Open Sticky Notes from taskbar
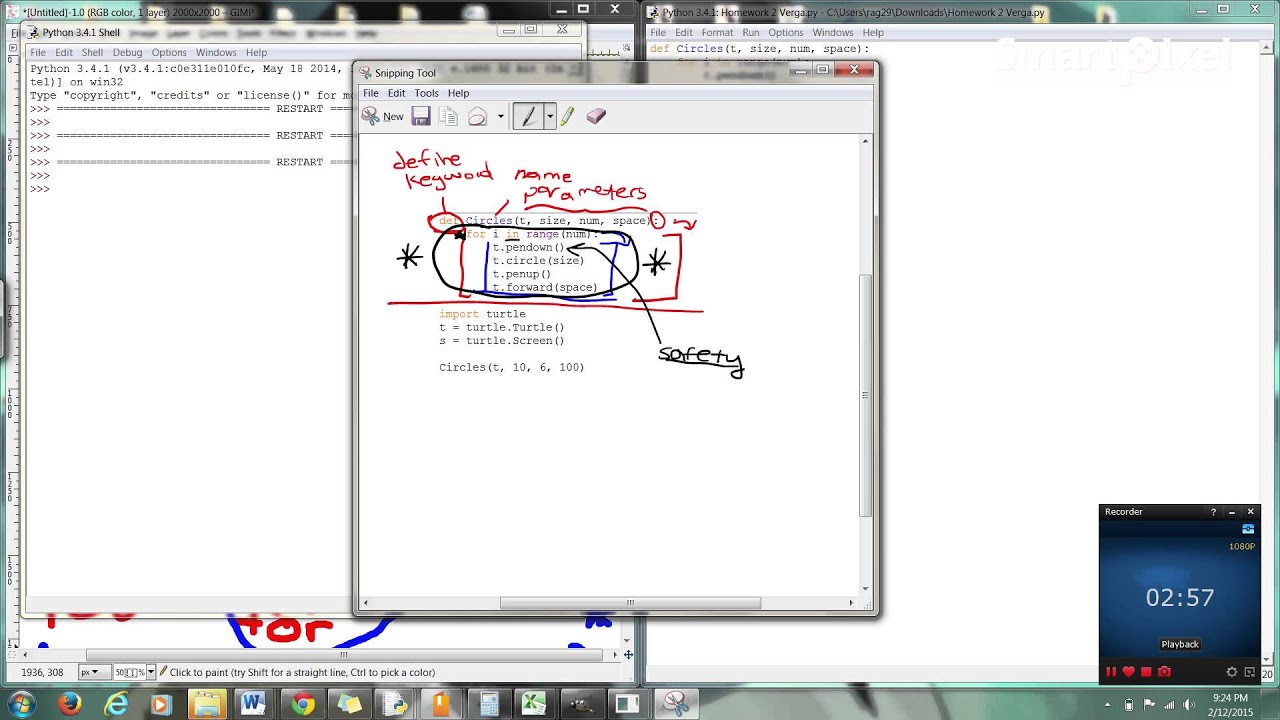Screen dimensions: 1280x720 [348, 704]
